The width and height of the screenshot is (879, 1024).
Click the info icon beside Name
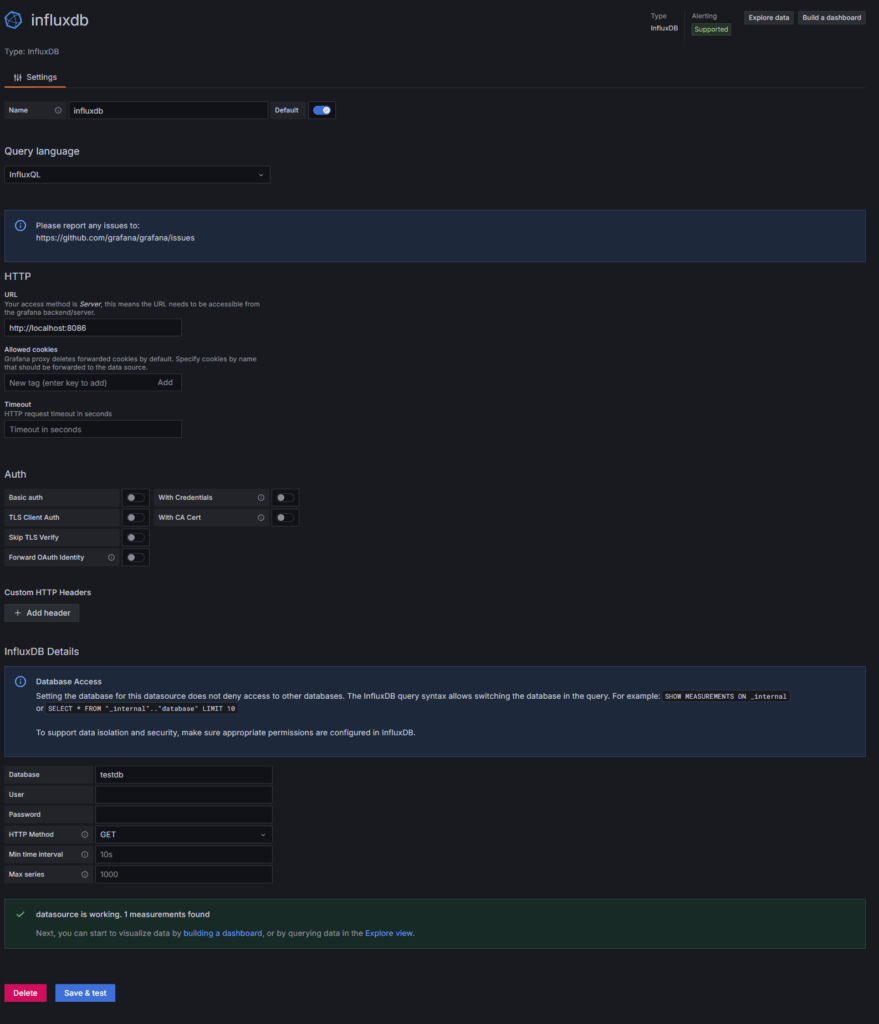tap(58, 110)
